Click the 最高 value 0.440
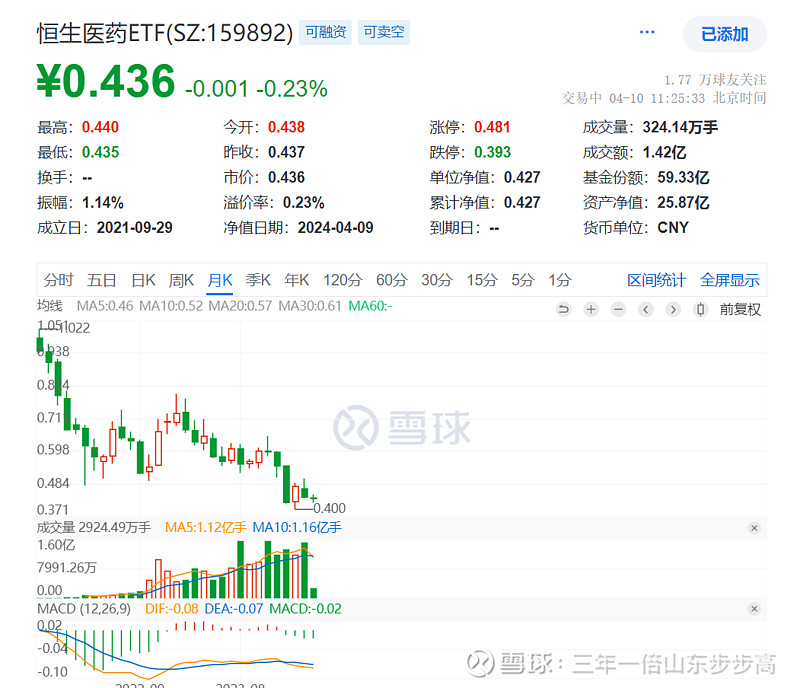 click(101, 127)
